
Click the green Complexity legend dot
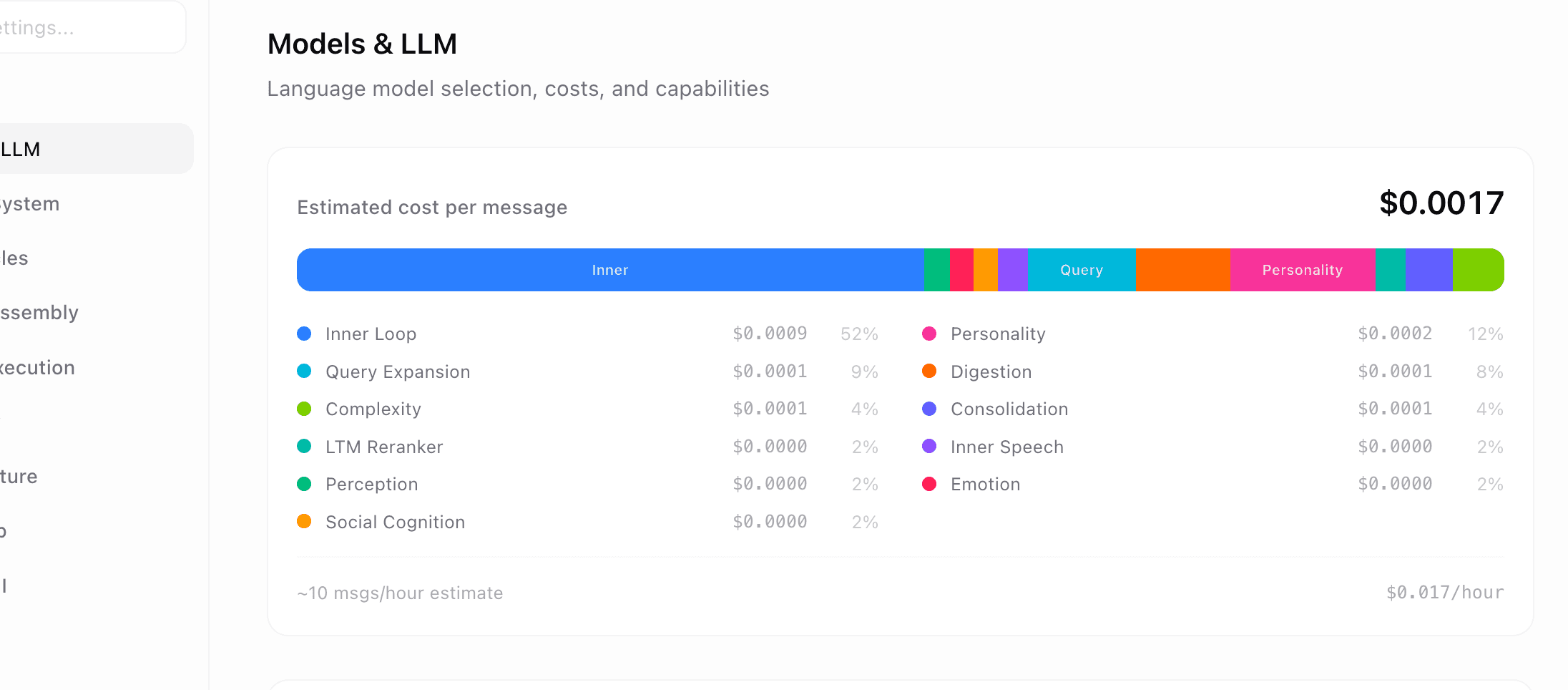[304, 409]
